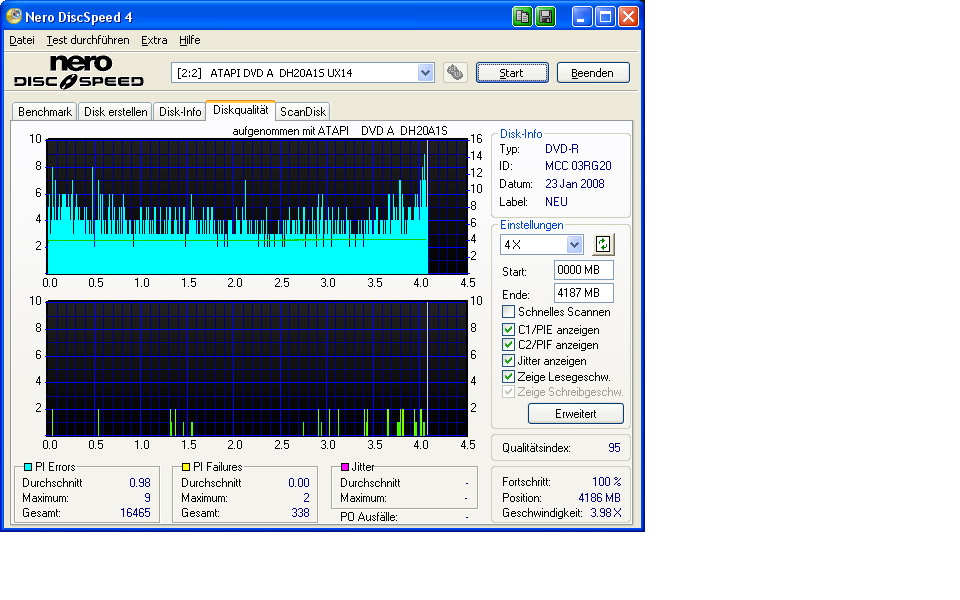Switch to the ScanDisk tab

[x=303, y=112]
